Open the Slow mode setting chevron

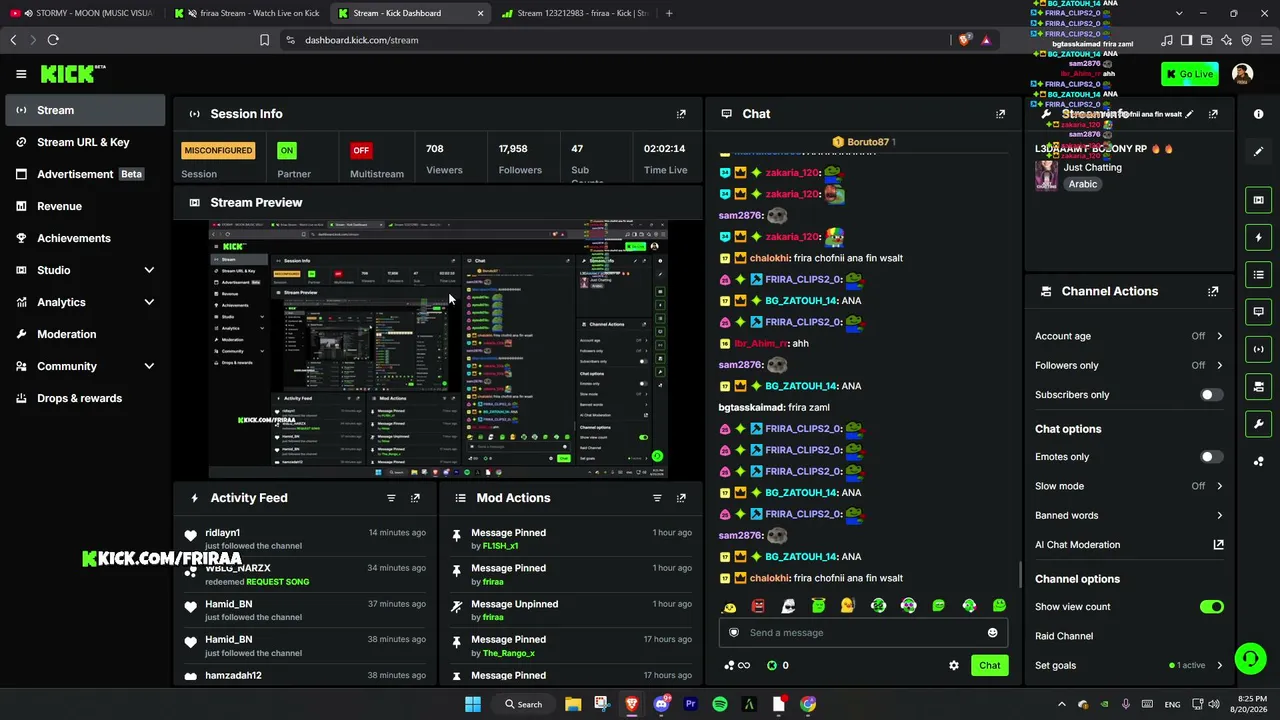1219,486
